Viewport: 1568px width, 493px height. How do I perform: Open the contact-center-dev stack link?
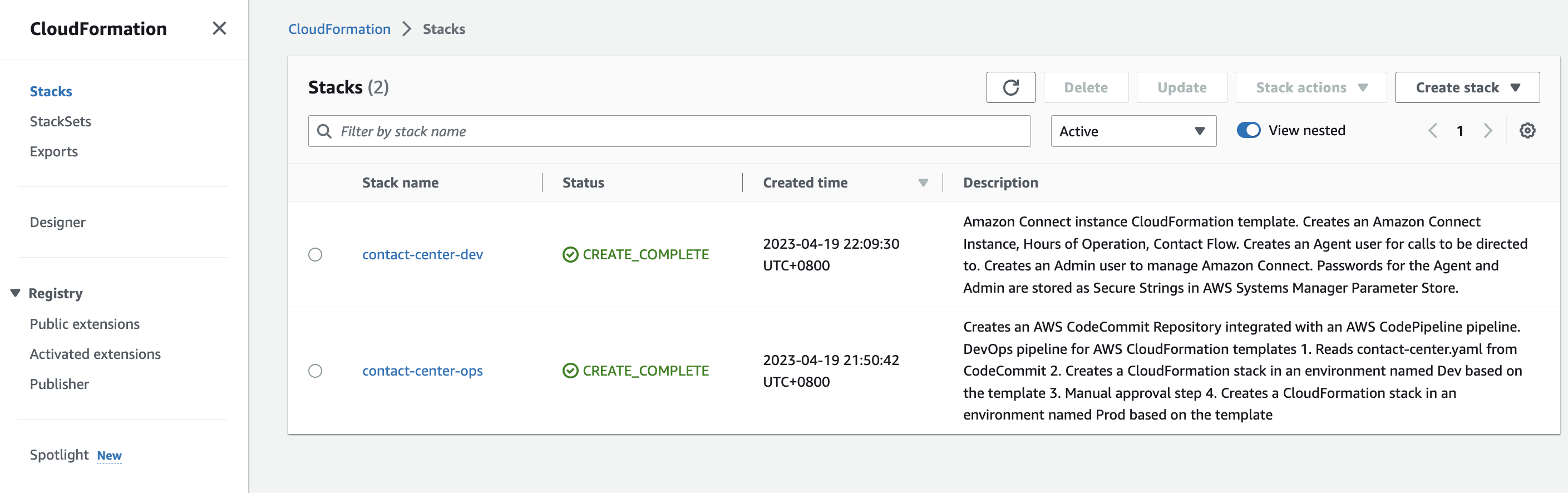click(422, 254)
